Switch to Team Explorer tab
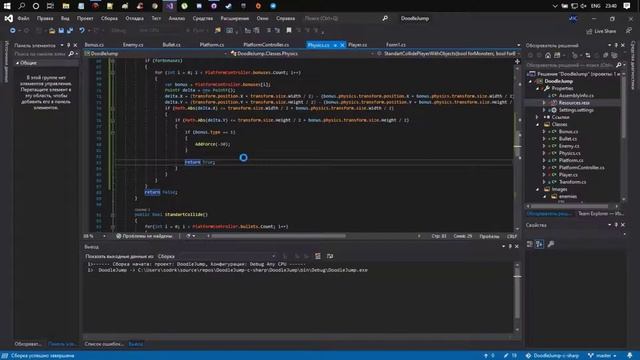The width and height of the screenshot is (640, 360). point(600,213)
